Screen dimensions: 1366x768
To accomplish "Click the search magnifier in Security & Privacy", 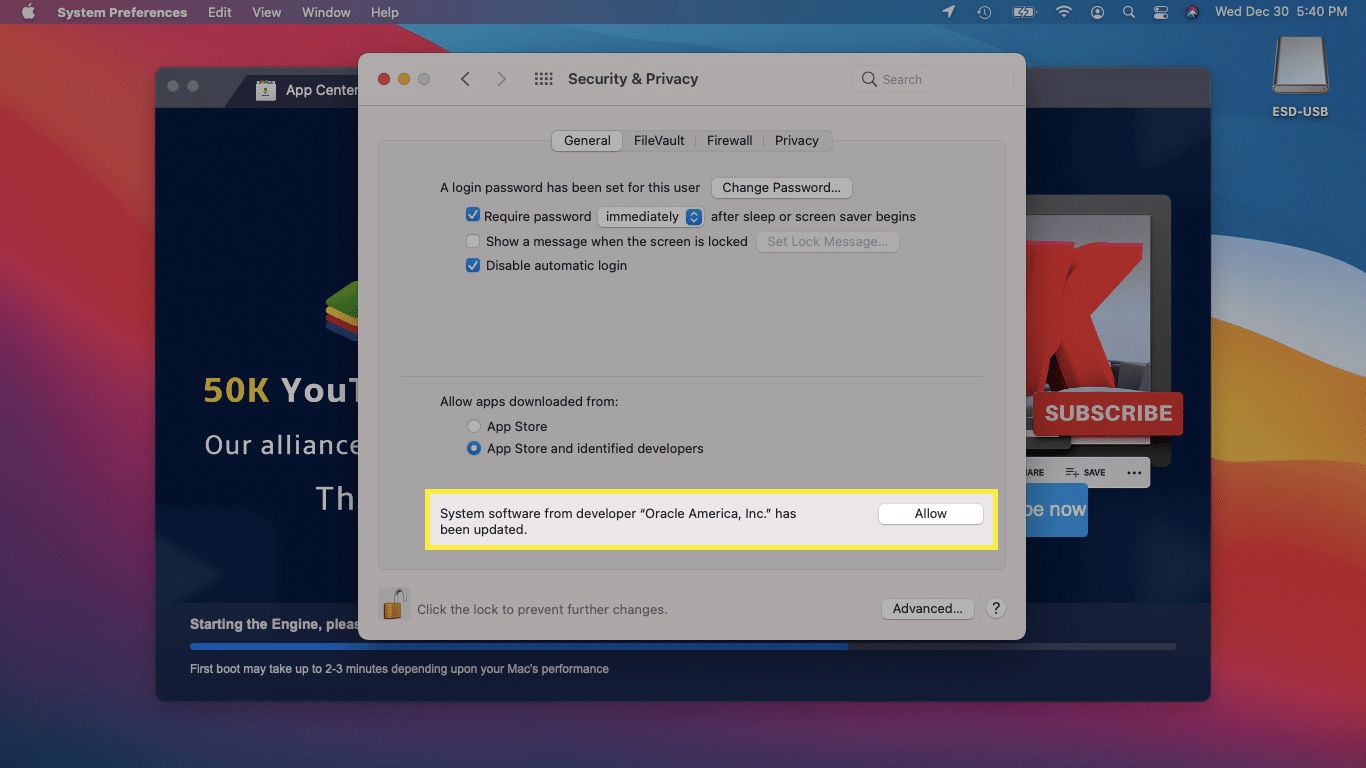I will coord(869,79).
